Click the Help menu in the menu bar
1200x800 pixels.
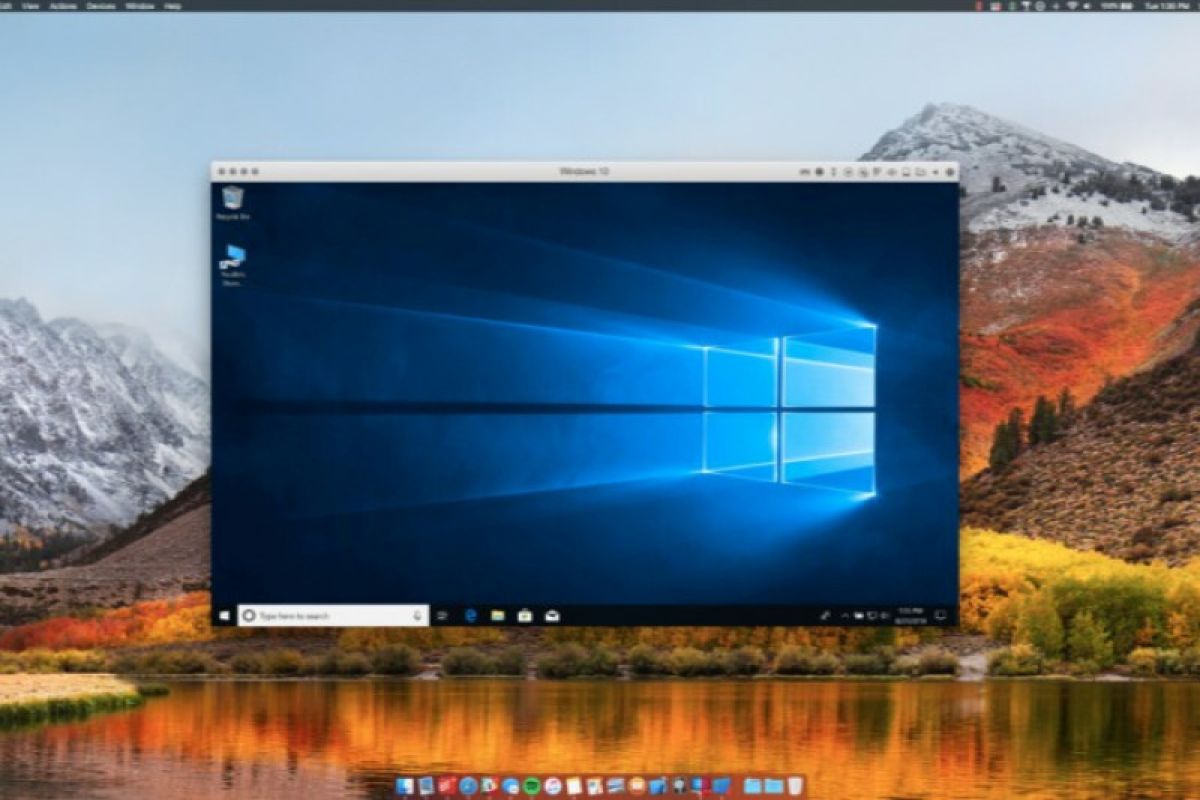173,5
